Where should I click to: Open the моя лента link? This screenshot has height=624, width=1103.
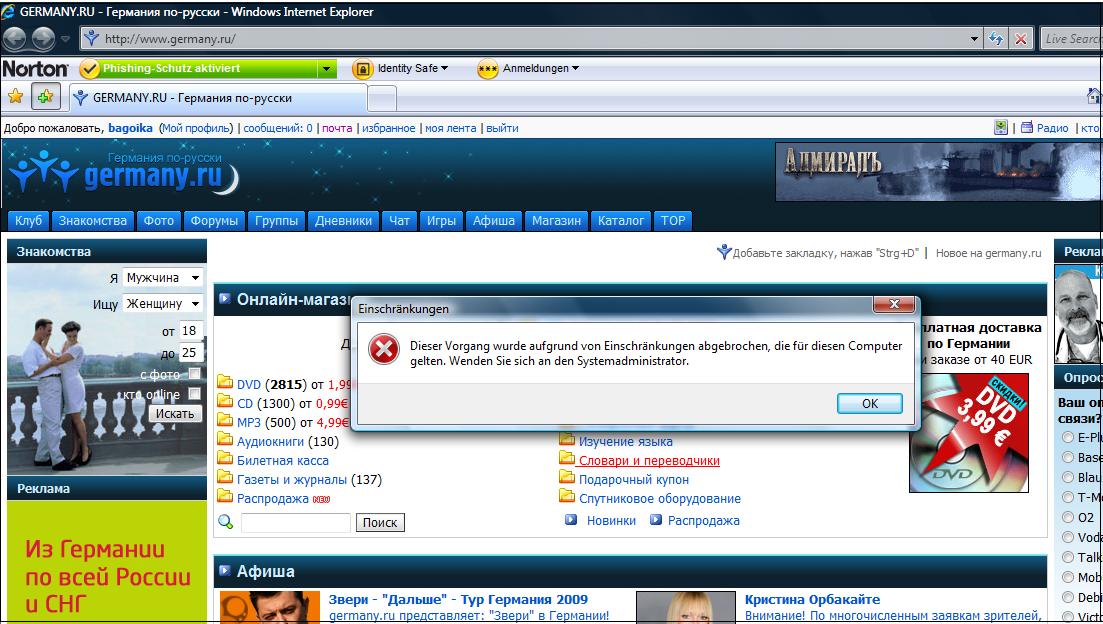[450, 128]
